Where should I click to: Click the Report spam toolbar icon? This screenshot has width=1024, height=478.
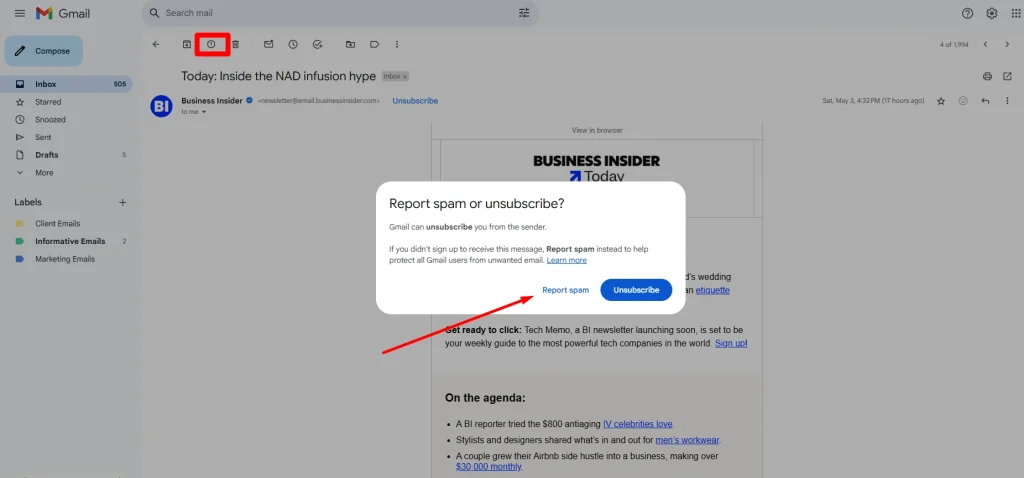[211, 44]
